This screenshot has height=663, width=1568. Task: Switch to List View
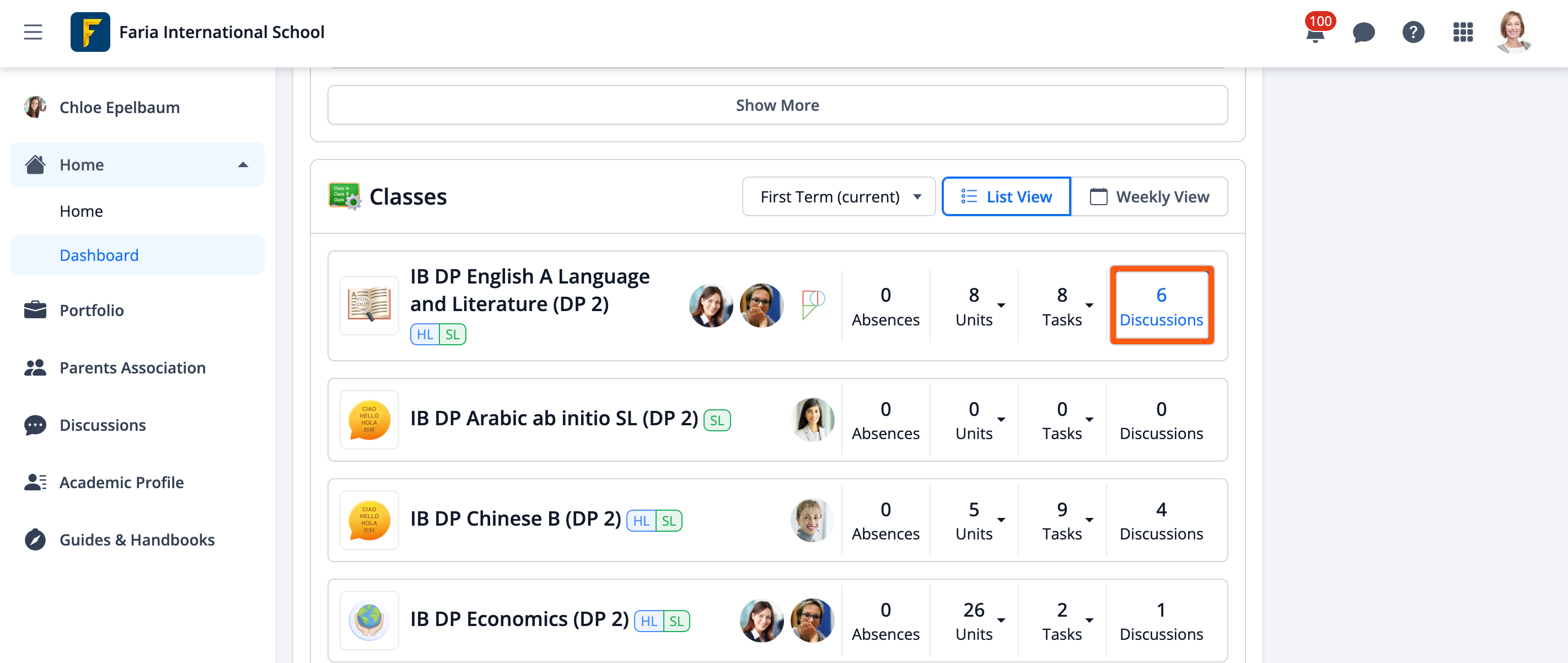(1006, 197)
